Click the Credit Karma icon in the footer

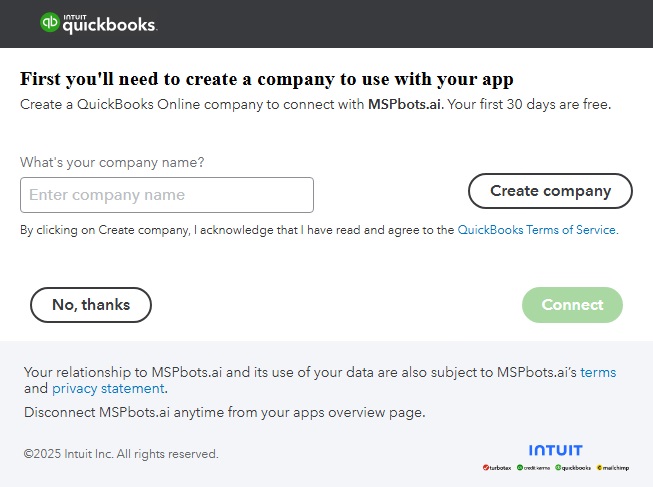[535, 467]
